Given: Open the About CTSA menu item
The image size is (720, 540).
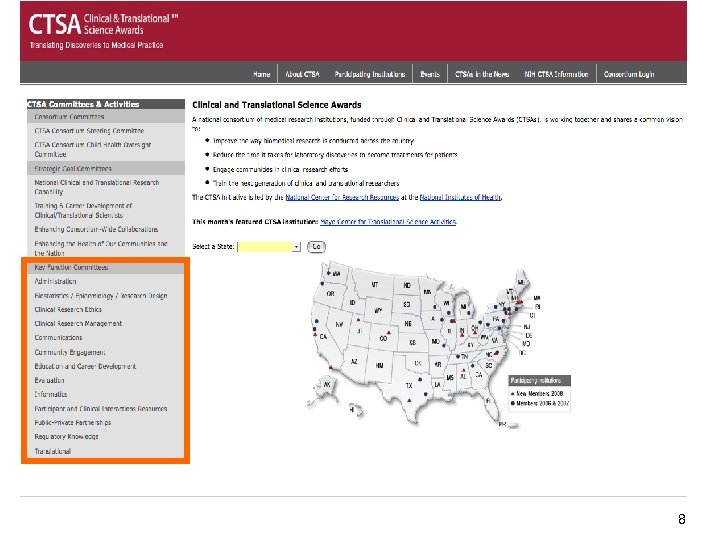Looking at the screenshot, I should pyautogui.click(x=302, y=74).
